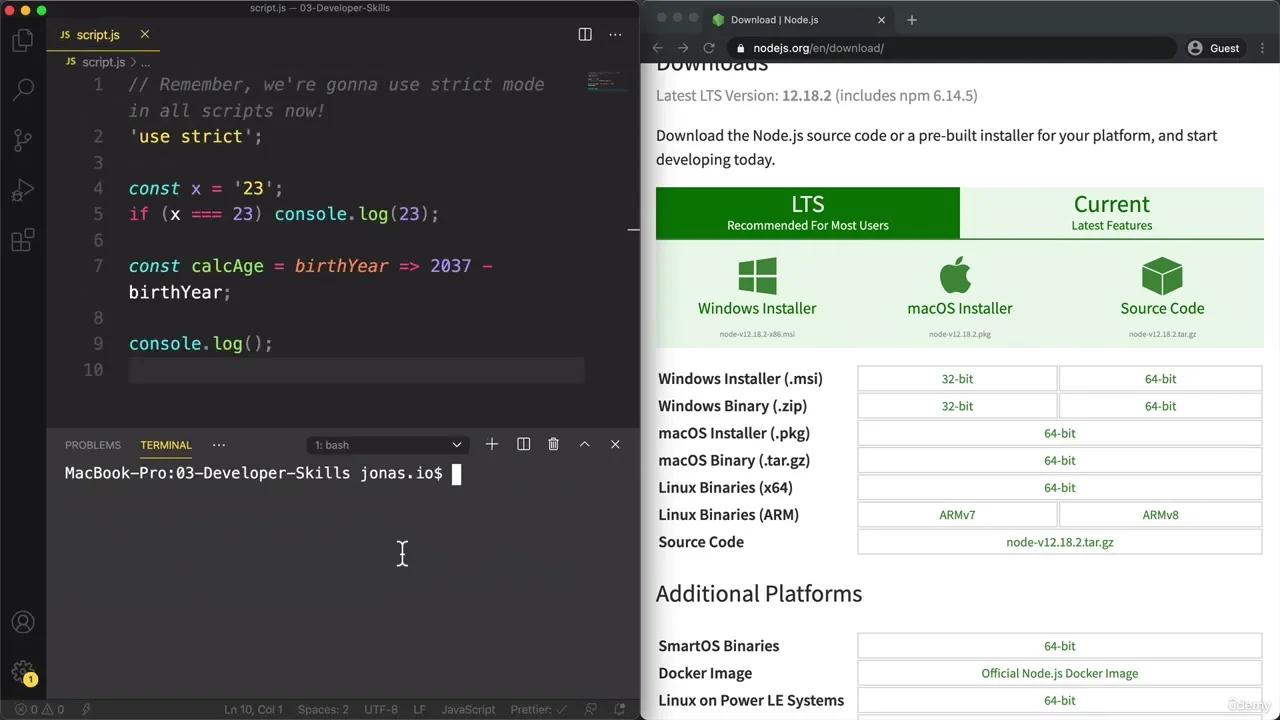1280x720 pixels.
Task: Reload the nodejs.org page in Chrome
Action: pyautogui.click(x=709, y=47)
